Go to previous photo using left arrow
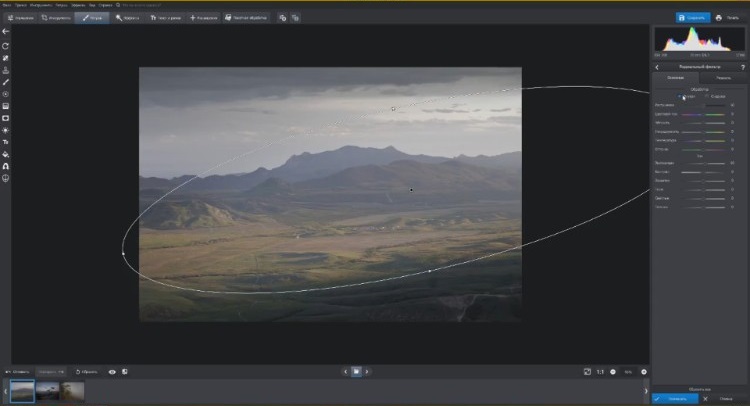This screenshot has height=406, width=750. point(345,371)
